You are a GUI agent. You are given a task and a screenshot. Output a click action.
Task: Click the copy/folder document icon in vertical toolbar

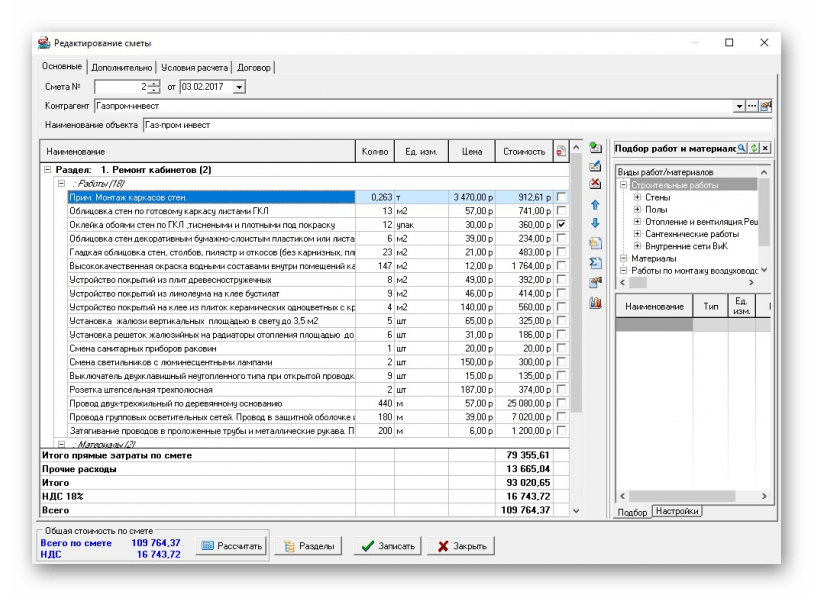595,243
